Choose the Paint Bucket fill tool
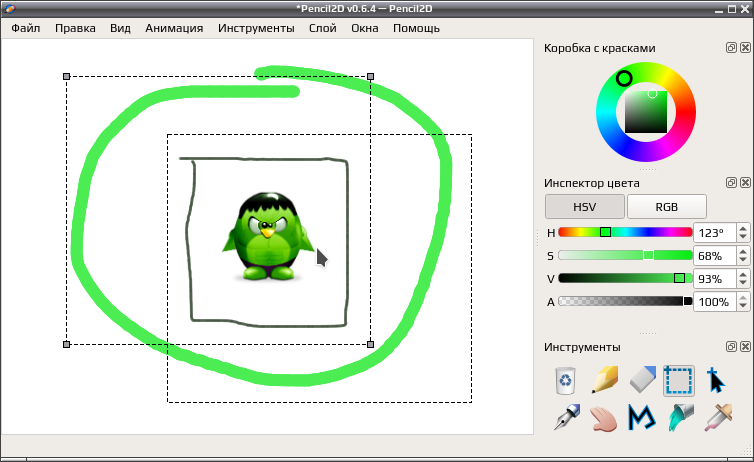Image resolution: width=754 pixels, height=462 pixels. (680, 417)
